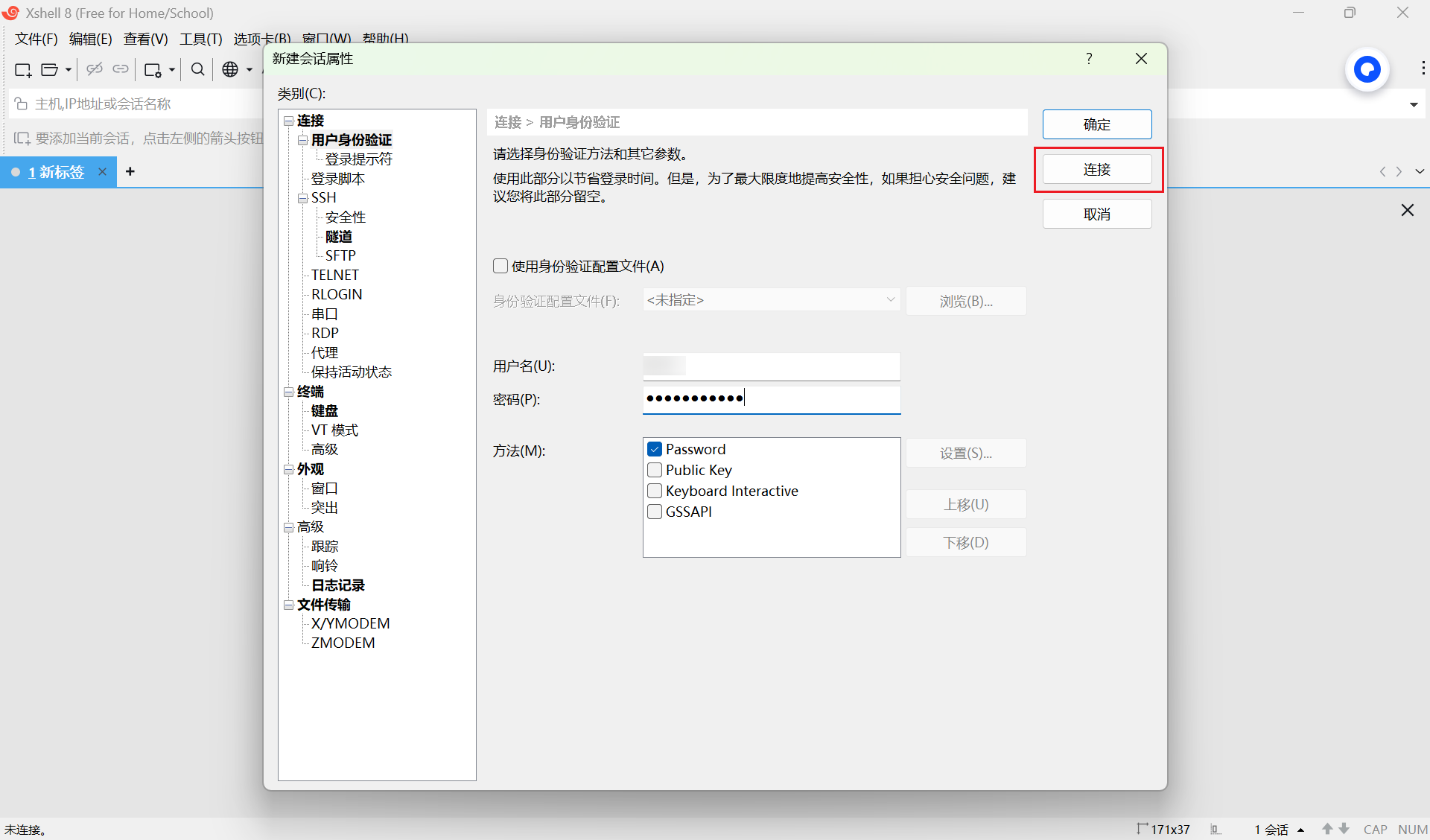The height and width of the screenshot is (840, 1430).
Task: Collapse the SSH tree node
Action: pos(302,198)
